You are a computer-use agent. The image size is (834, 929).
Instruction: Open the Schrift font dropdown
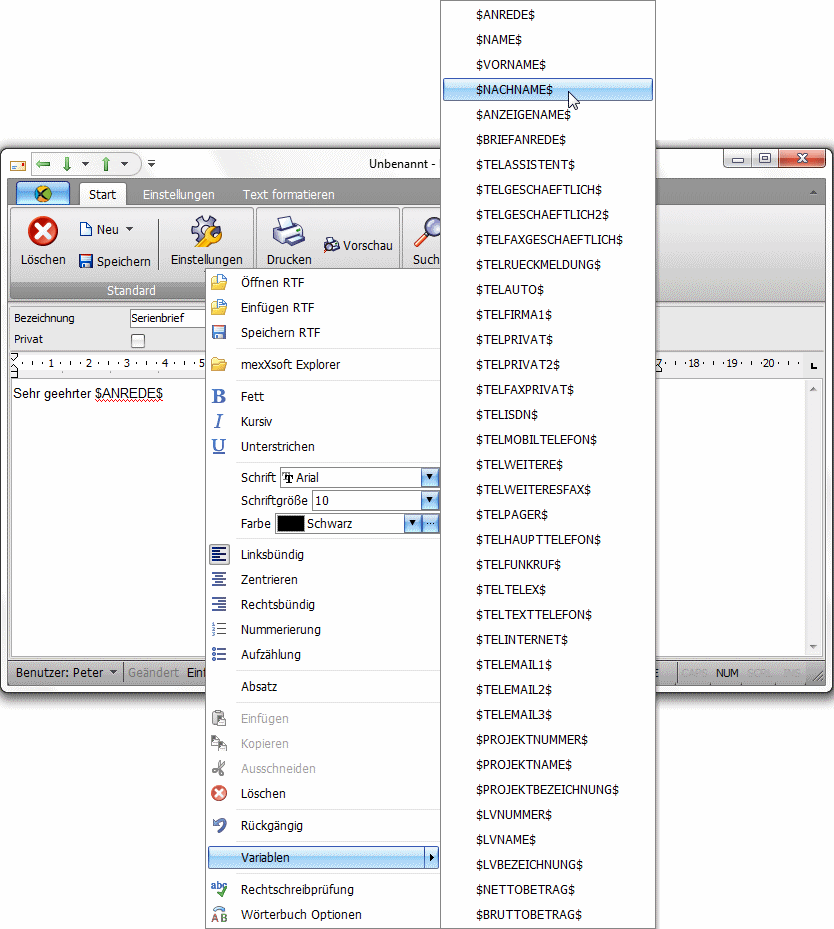coord(429,477)
